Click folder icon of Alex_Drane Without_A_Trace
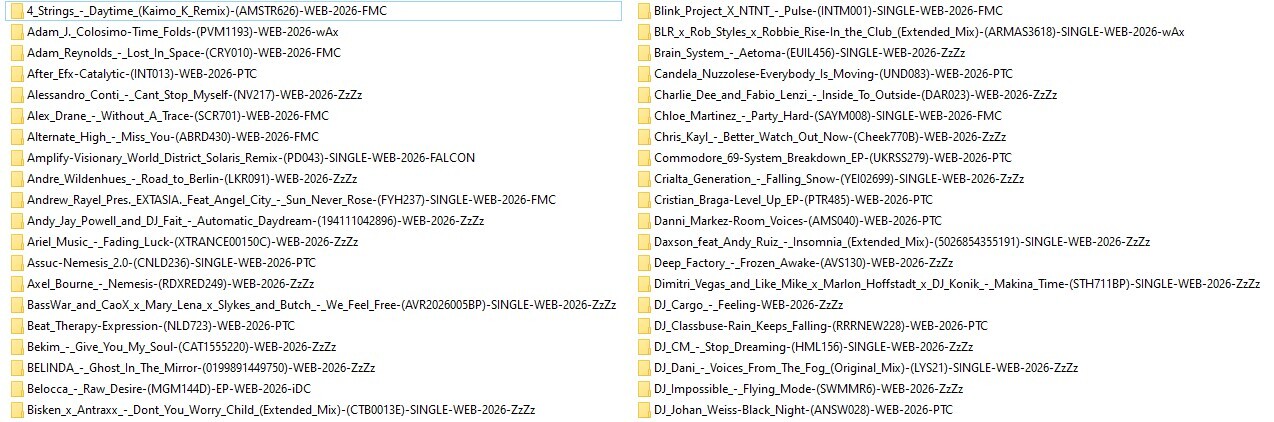This screenshot has height=422, width=1274. [16, 116]
